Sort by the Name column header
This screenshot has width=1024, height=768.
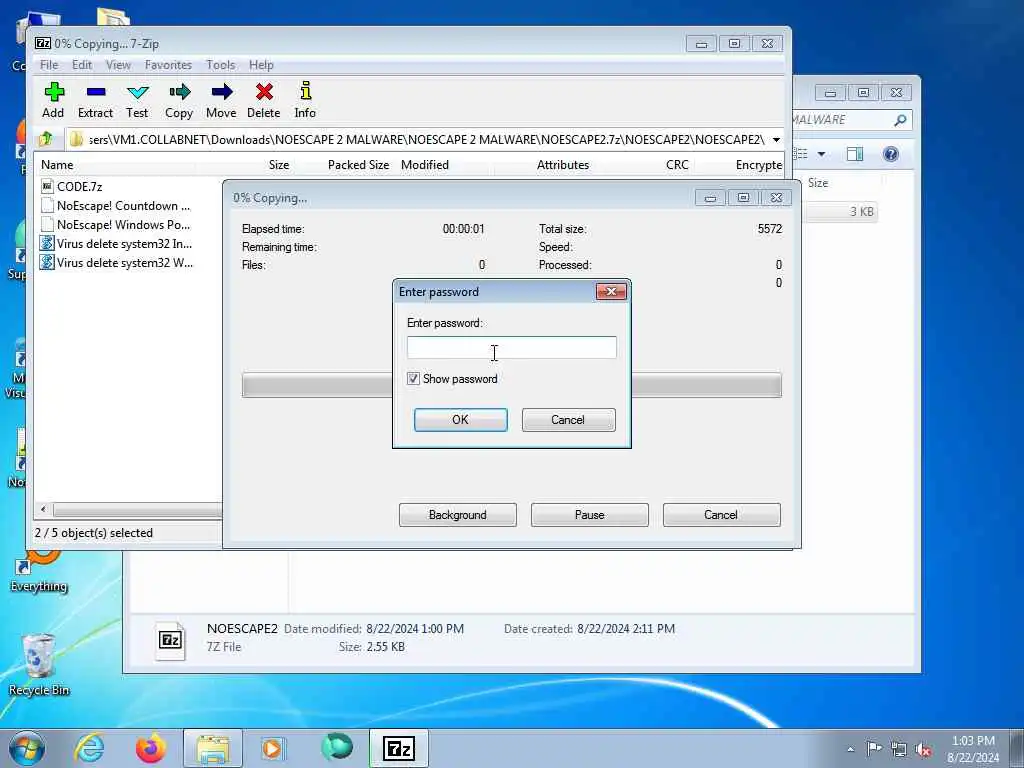coord(57,165)
